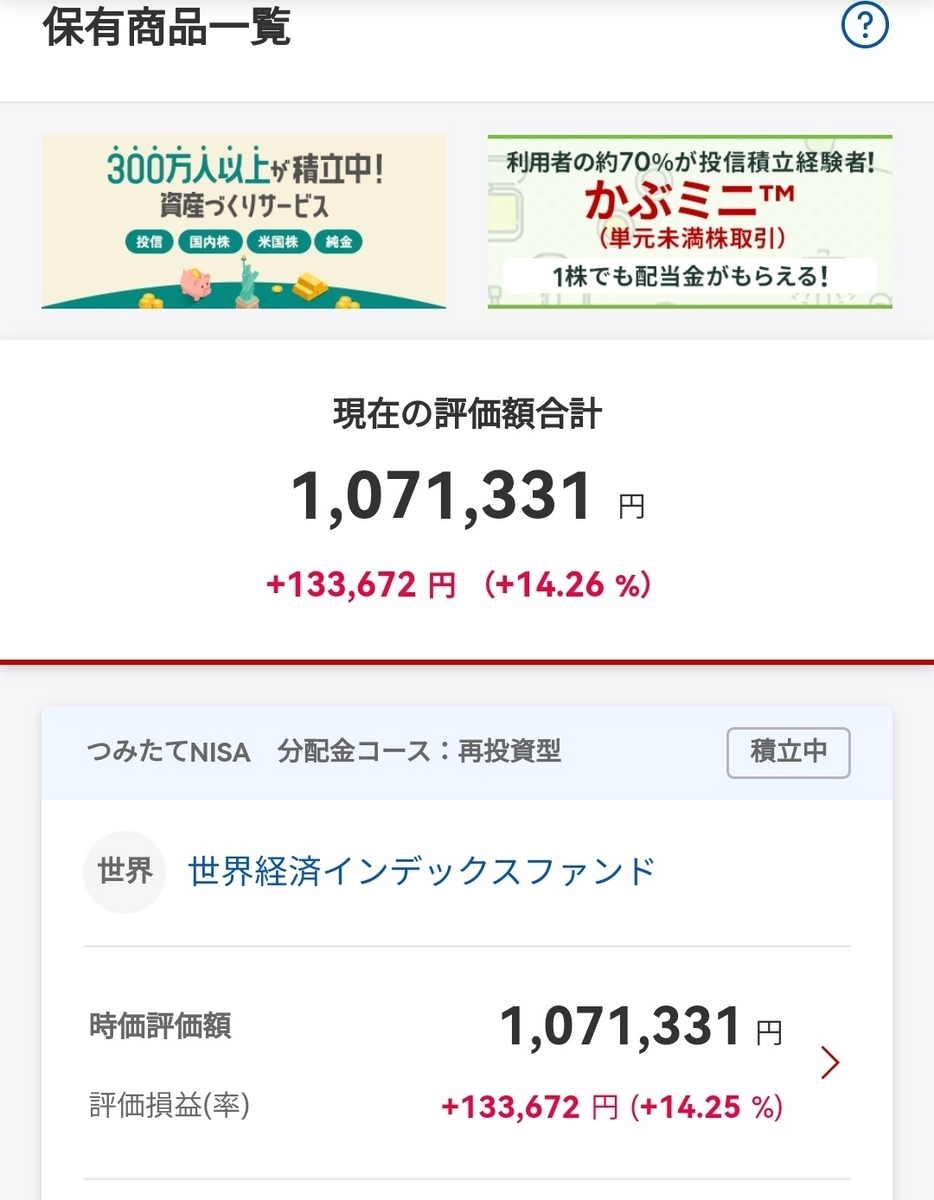
Task: Open the 300万人以上が積立中 banner
Action: (x=244, y=222)
